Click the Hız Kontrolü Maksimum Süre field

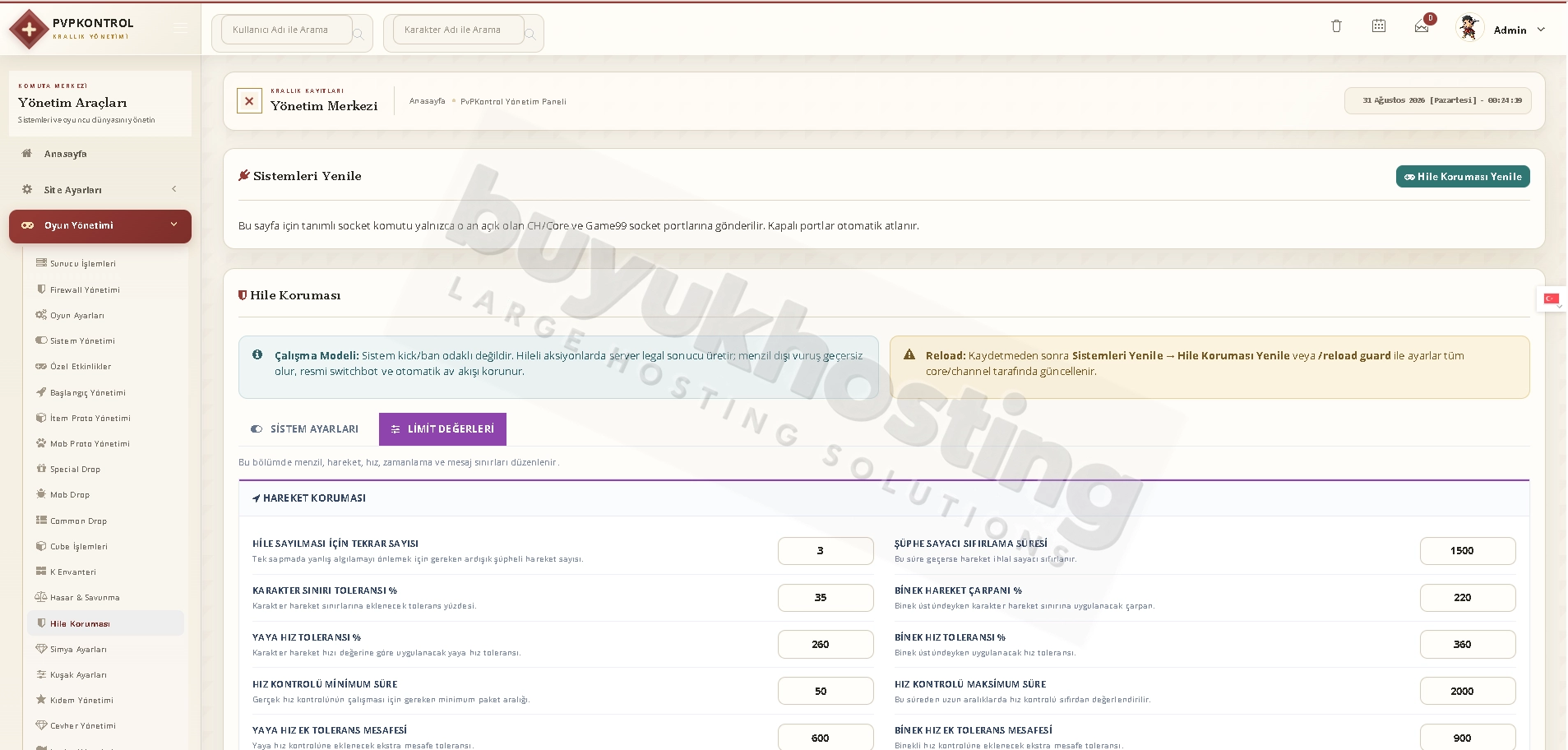point(1468,692)
